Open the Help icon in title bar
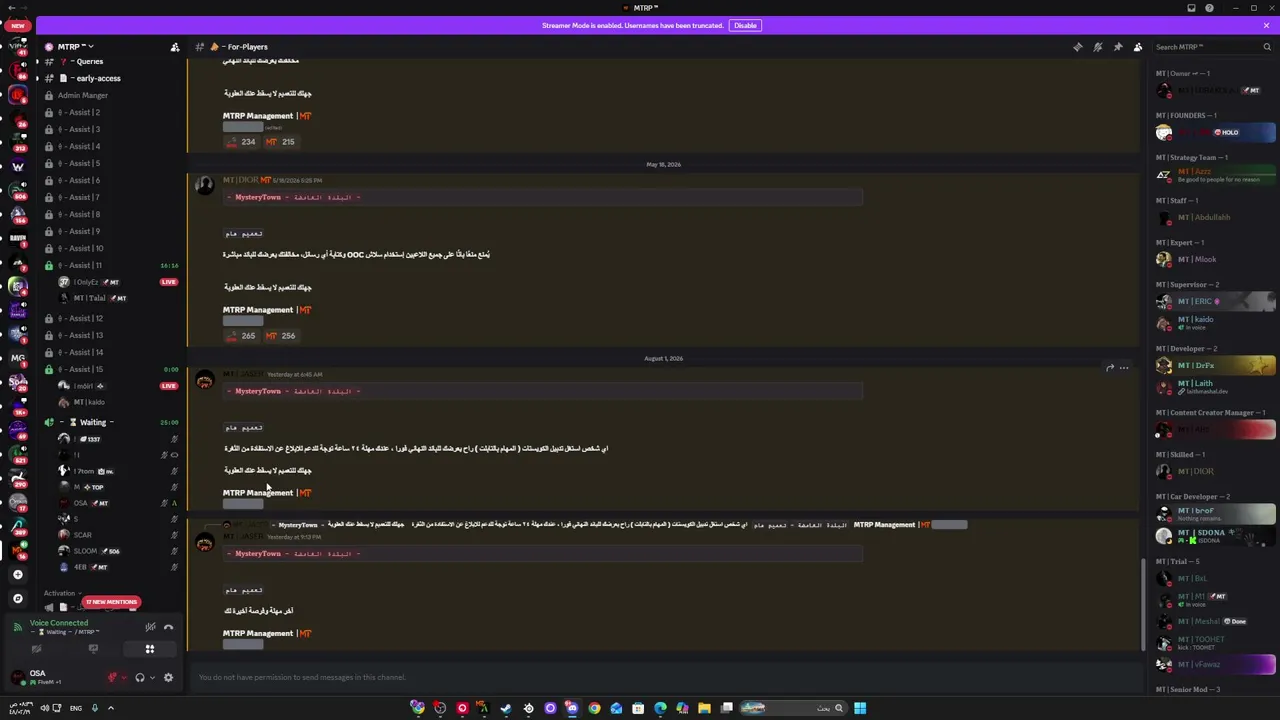1280x720 pixels. point(1209,8)
